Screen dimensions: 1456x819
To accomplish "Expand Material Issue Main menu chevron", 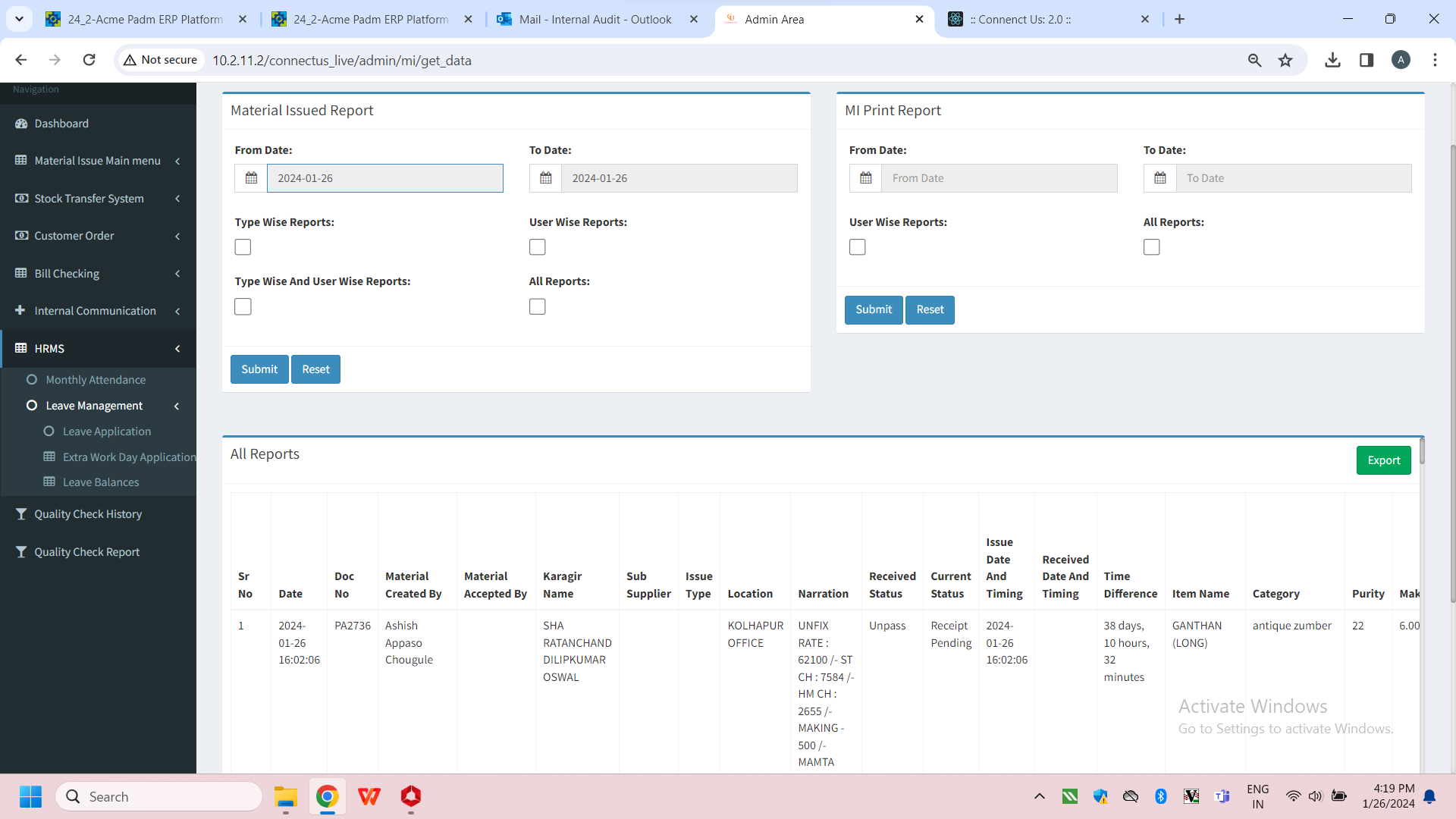I will 177,161.
